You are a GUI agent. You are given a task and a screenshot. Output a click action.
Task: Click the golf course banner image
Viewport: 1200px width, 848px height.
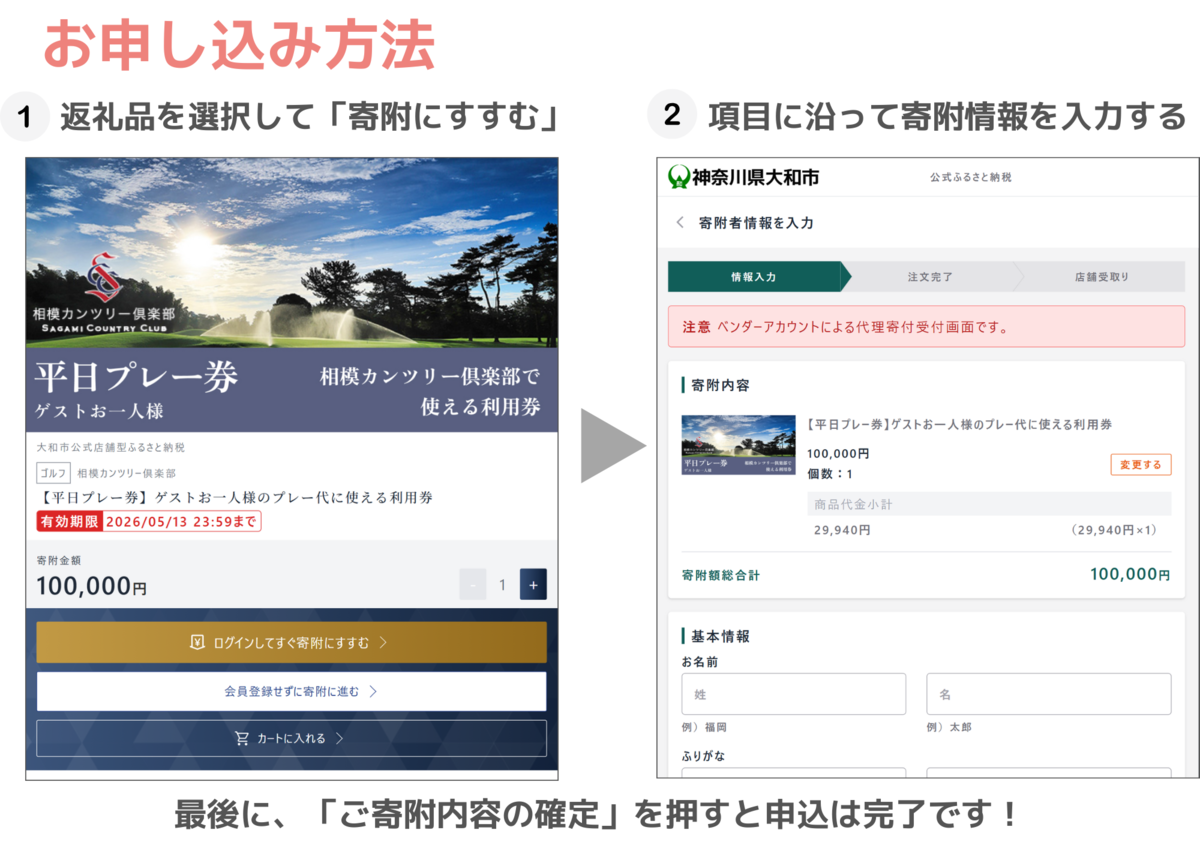pos(291,250)
